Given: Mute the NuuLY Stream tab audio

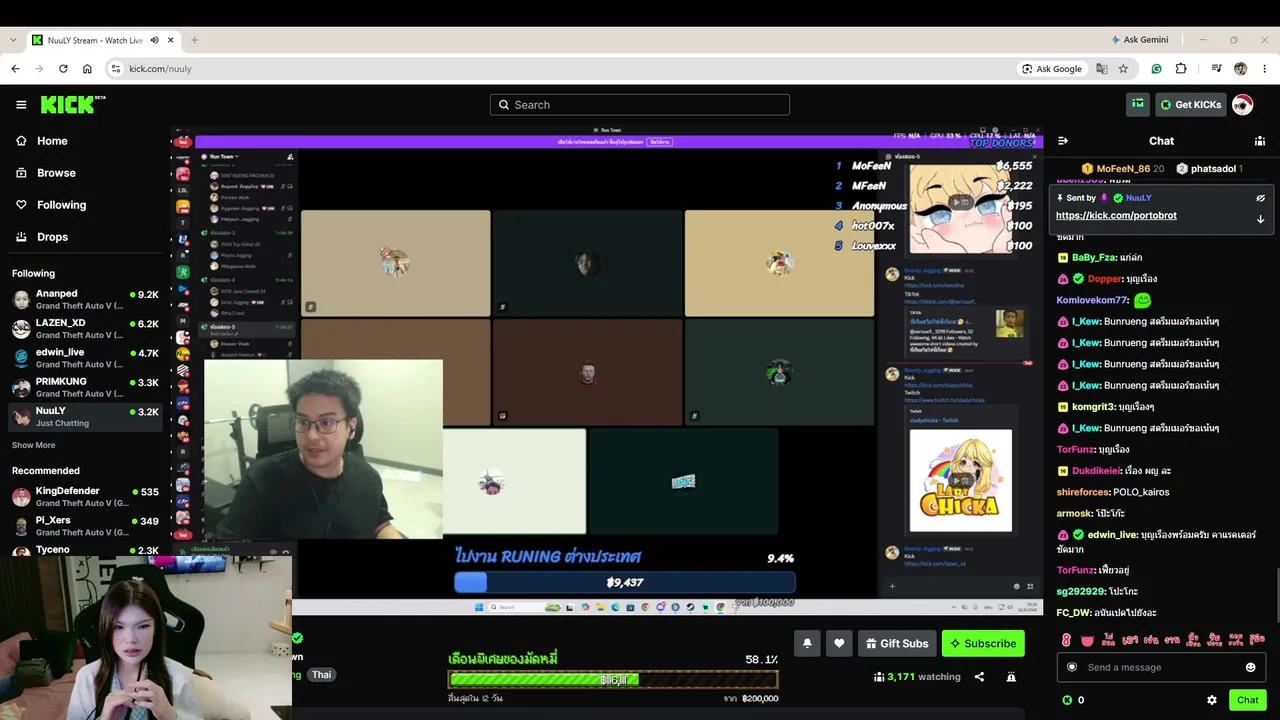Looking at the screenshot, I should coord(152,40).
